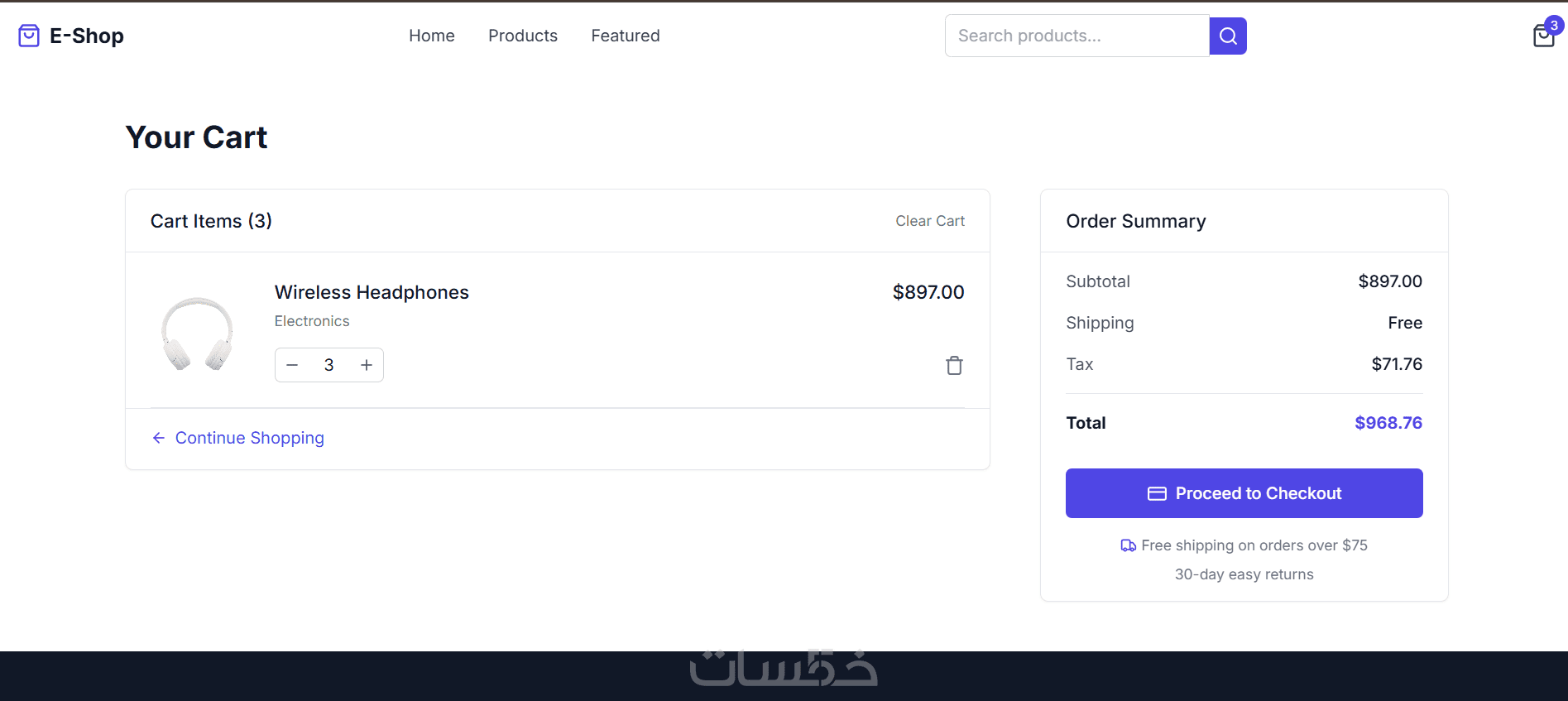Click the E-Shop brand name text

(x=87, y=36)
